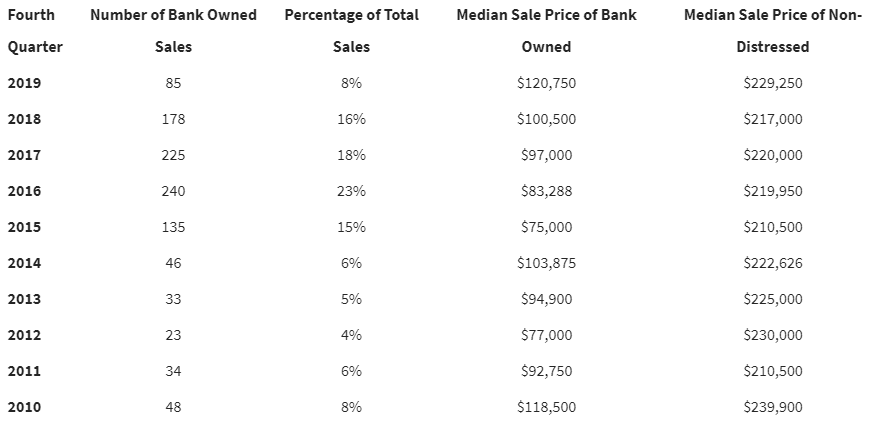Select the $120,750 median price cell

(547, 83)
